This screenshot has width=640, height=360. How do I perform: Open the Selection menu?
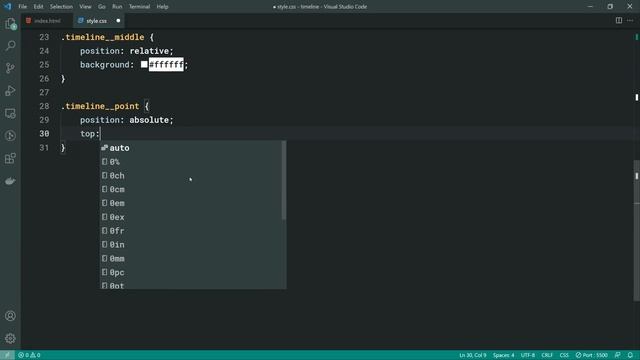click(x=61, y=7)
